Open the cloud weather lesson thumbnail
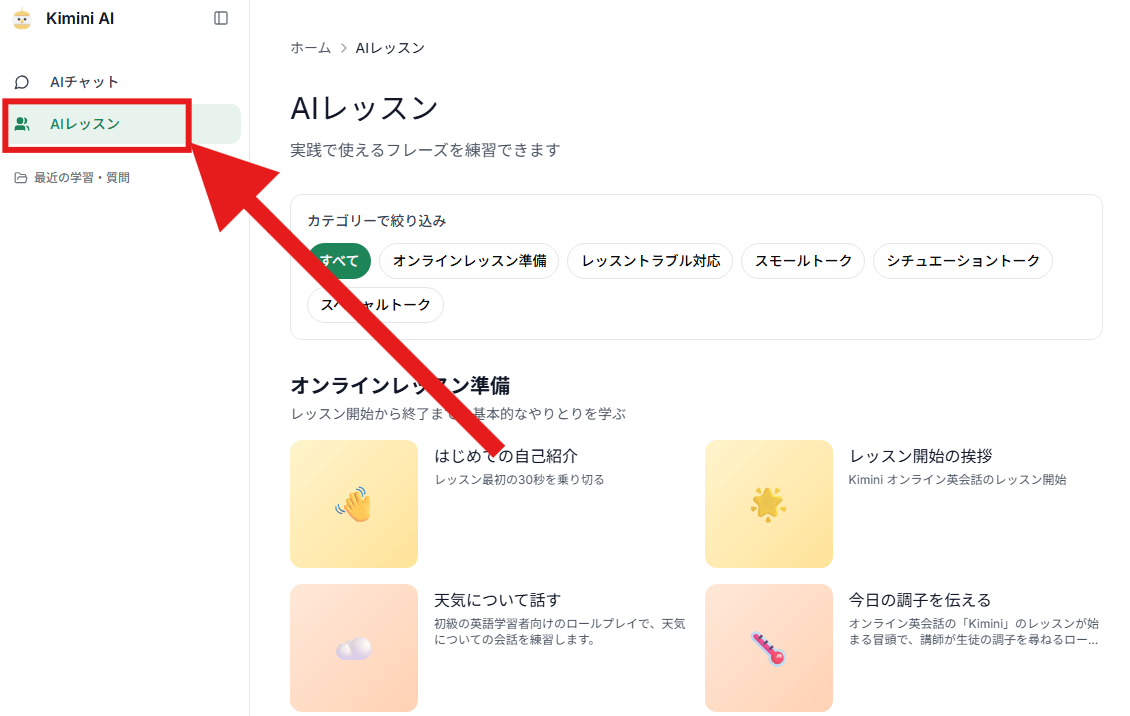This screenshot has height=716, width=1130. [353, 648]
